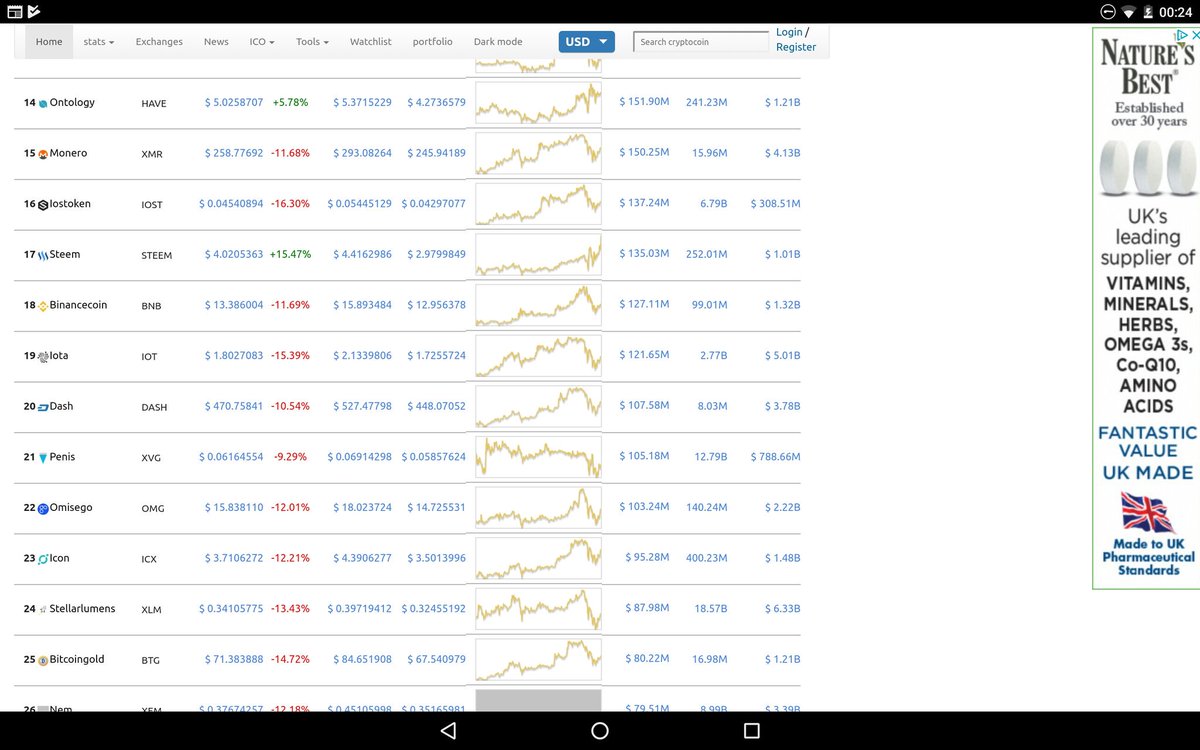Open the ICO dropdown menu
This screenshot has height=750, width=1200.
[x=264, y=42]
